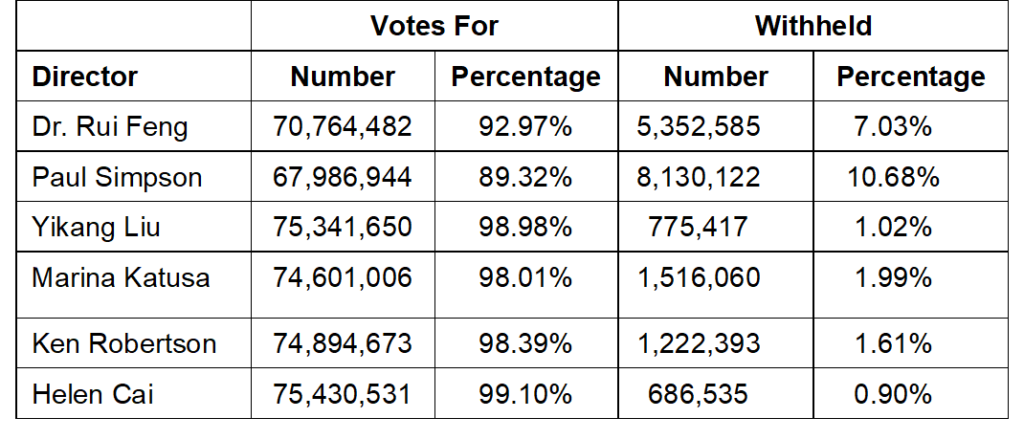This screenshot has width=1024, height=440.
Task: Click the 98.01% percentage cell
Action: (525, 277)
